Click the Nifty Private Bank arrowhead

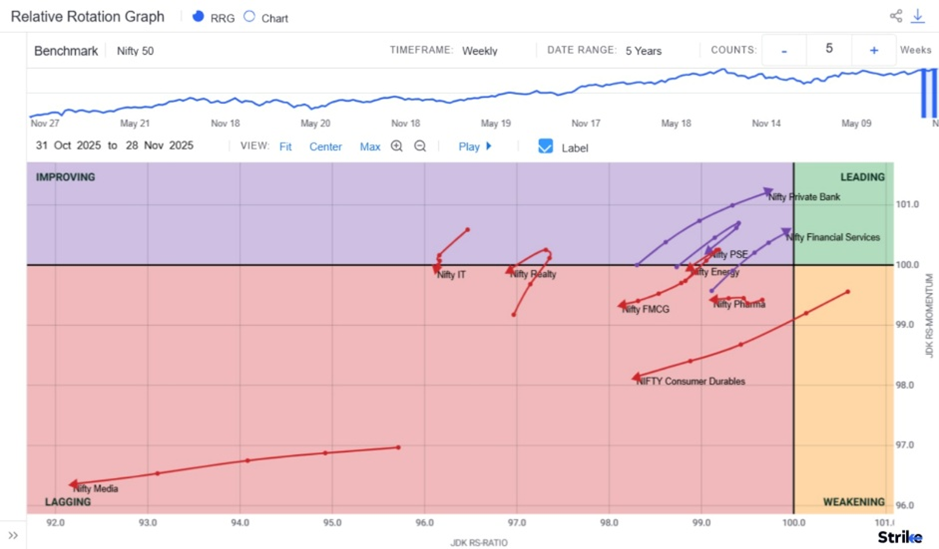coord(767,190)
